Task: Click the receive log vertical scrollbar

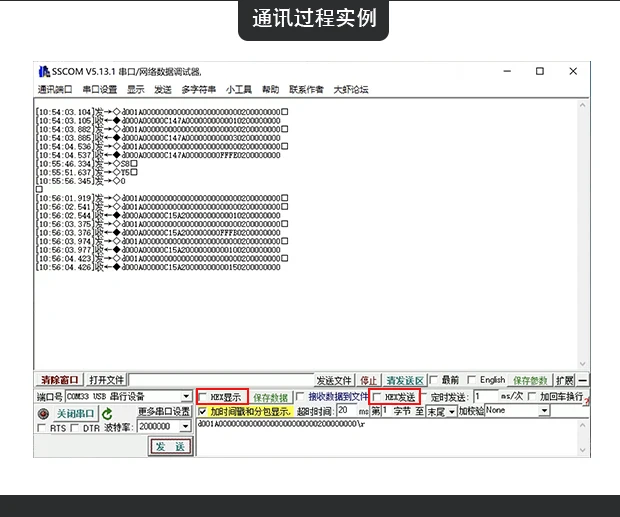Action: [x=582, y=234]
